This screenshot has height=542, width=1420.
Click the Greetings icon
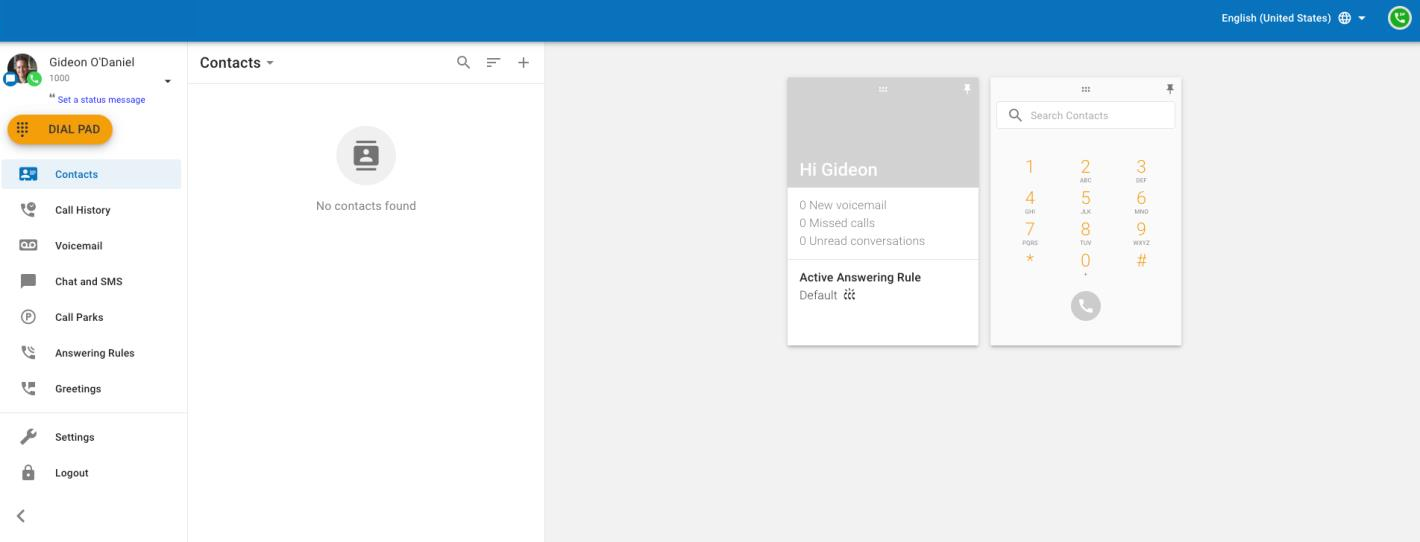(x=28, y=389)
